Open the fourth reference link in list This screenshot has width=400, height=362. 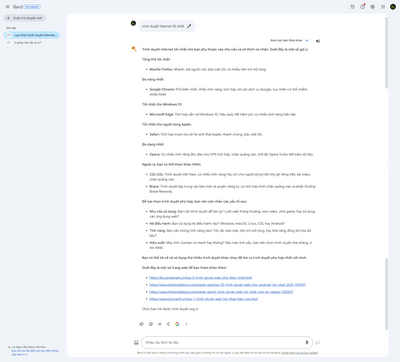coord(204,299)
